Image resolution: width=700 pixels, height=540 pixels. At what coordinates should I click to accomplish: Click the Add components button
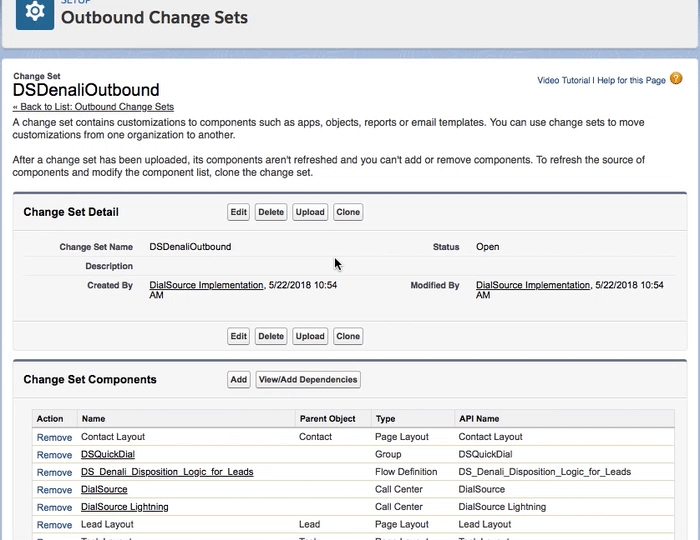click(238, 379)
